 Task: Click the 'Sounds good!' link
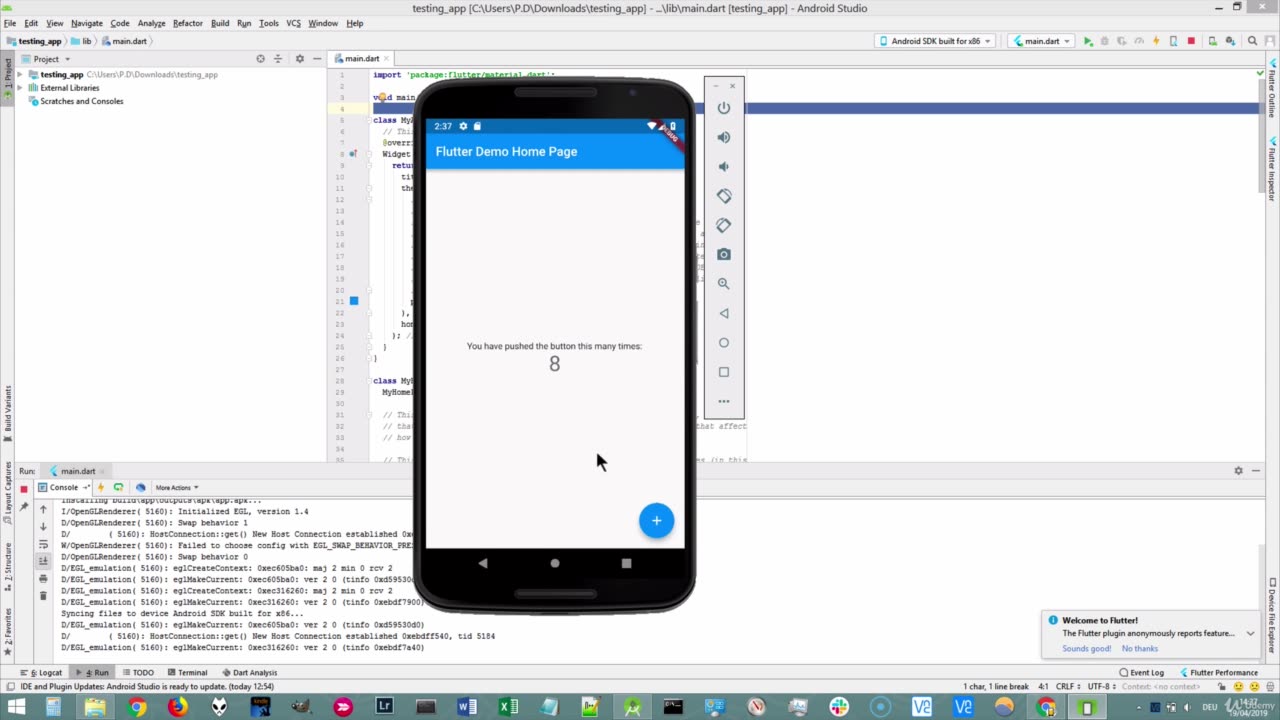(x=1086, y=649)
